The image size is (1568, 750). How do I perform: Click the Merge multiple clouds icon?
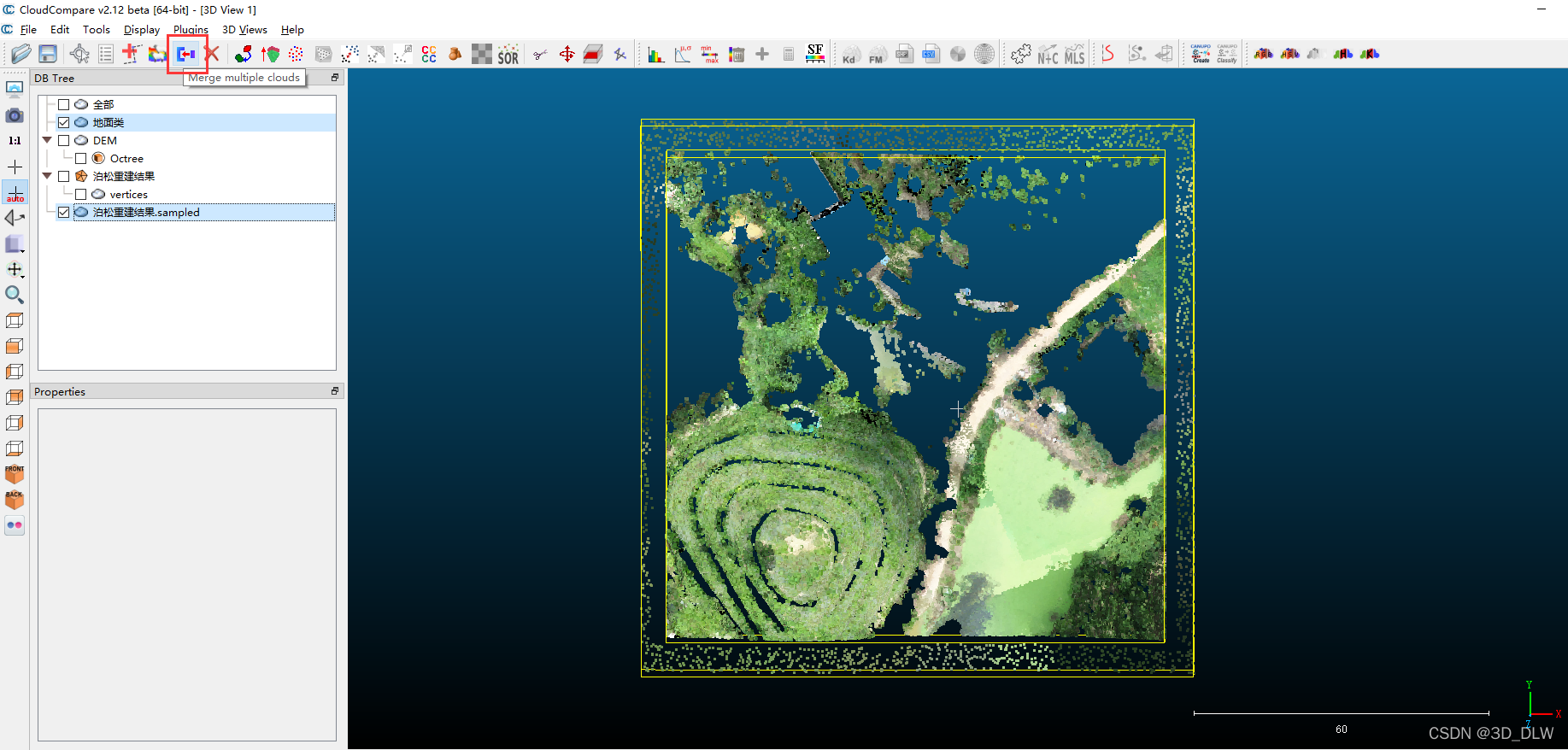point(186,54)
